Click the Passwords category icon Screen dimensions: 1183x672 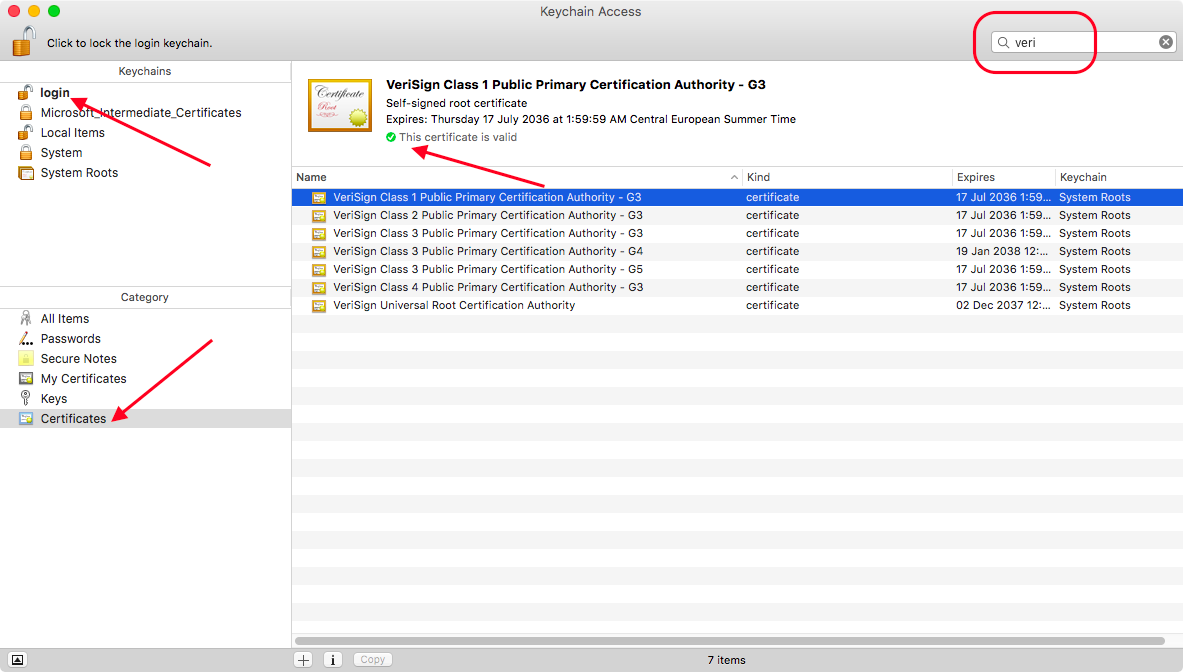(x=26, y=339)
